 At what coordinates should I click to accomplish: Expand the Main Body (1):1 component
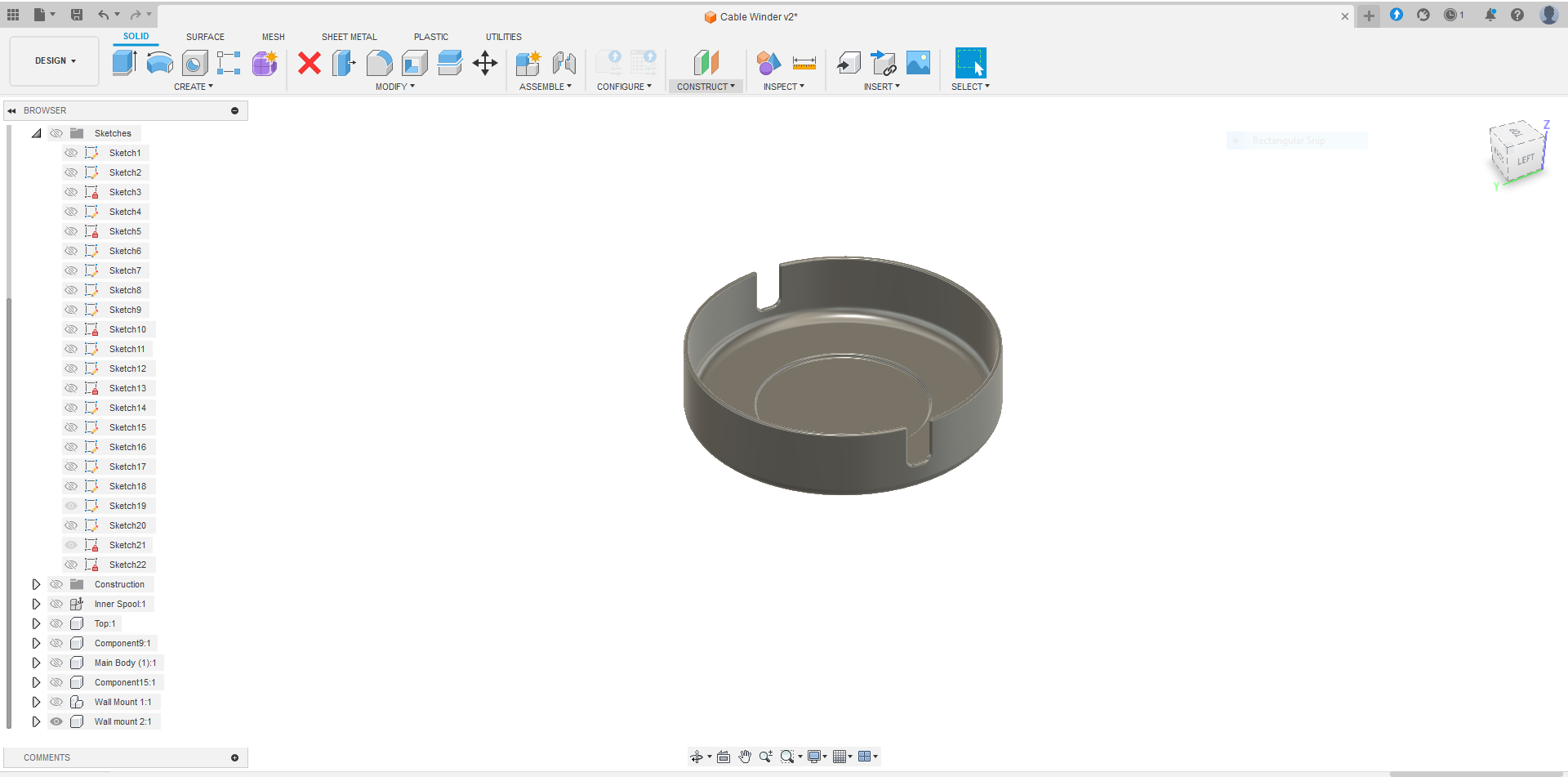click(x=36, y=663)
